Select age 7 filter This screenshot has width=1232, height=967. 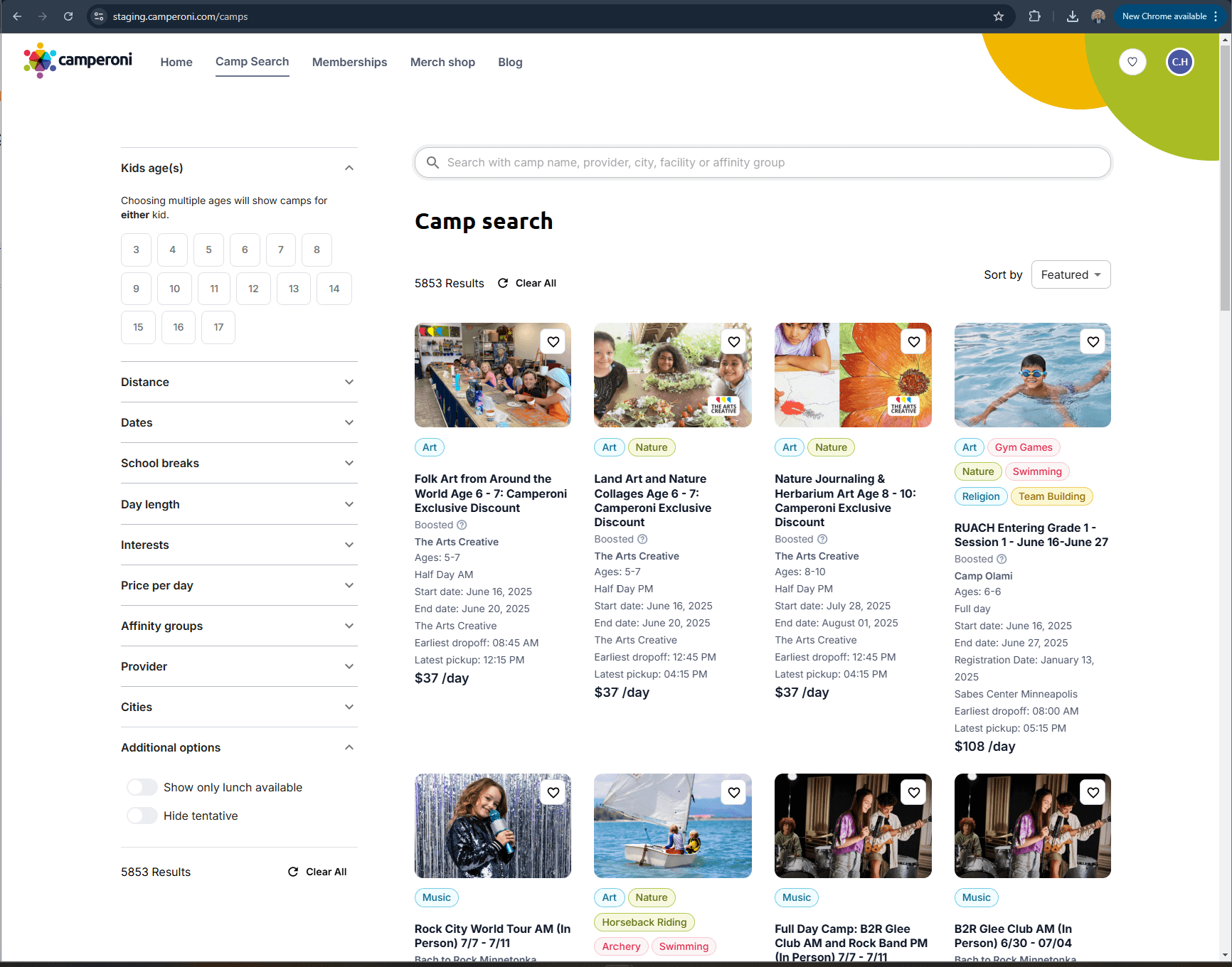pos(280,250)
